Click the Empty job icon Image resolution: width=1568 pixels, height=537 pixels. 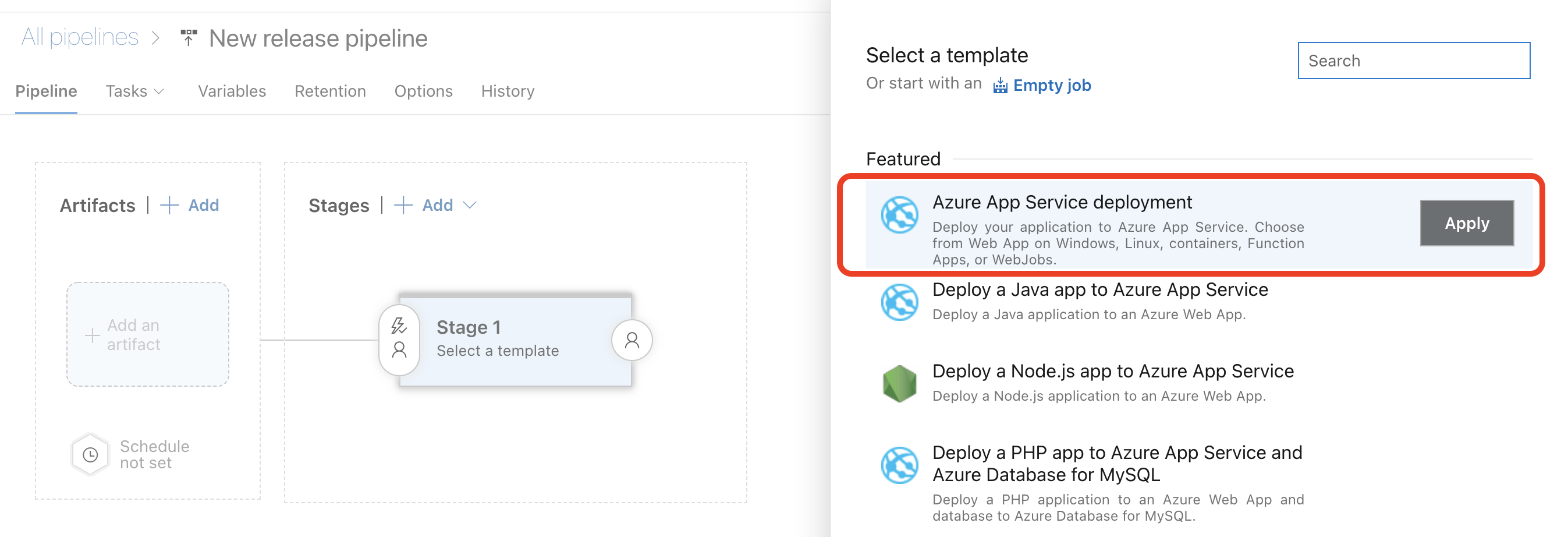[x=999, y=86]
